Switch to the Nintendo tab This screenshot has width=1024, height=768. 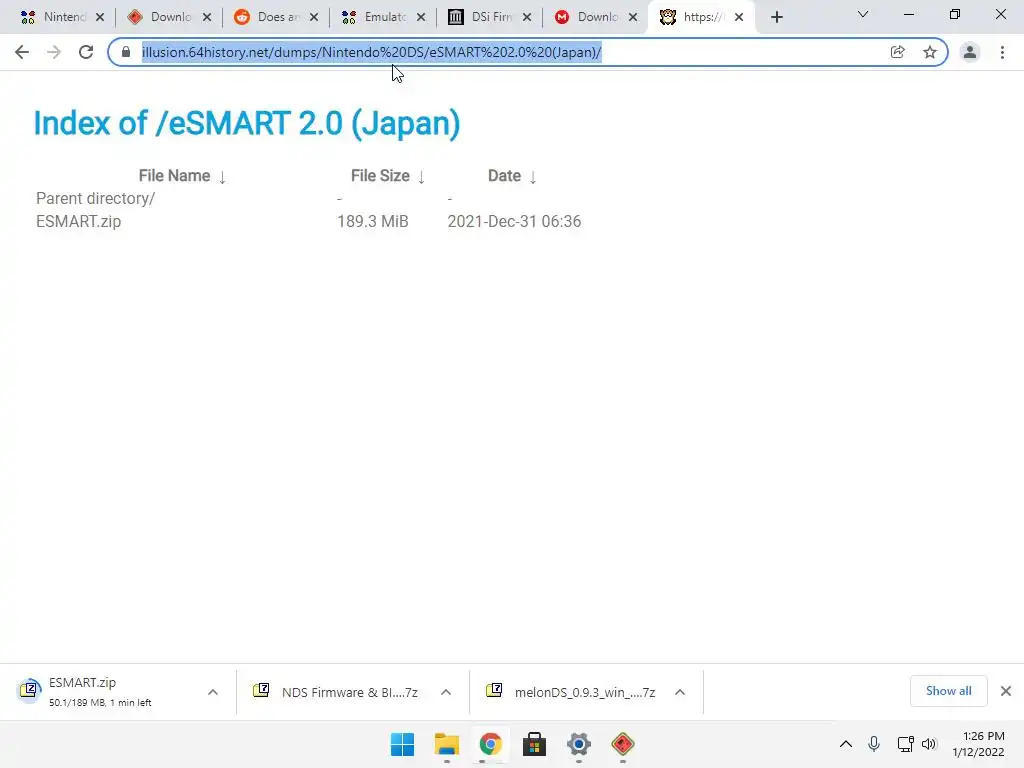coord(62,17)
